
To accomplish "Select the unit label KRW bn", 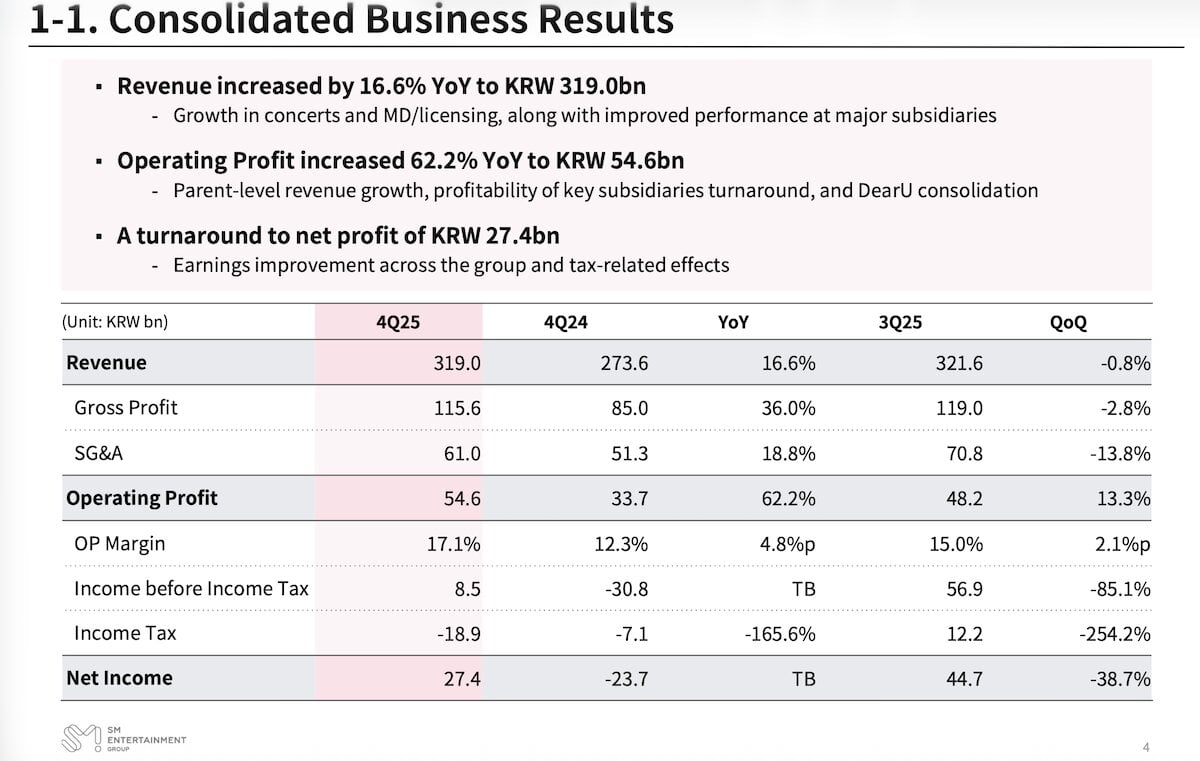I will tap(114, 322).
